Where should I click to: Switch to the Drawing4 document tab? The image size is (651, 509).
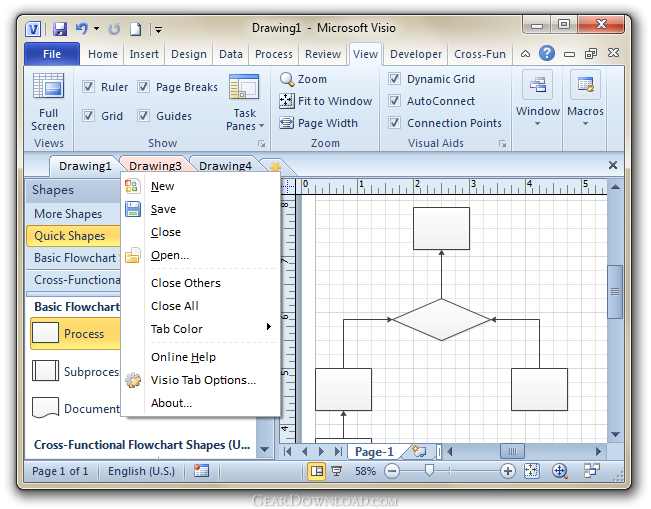click(225, 166)
